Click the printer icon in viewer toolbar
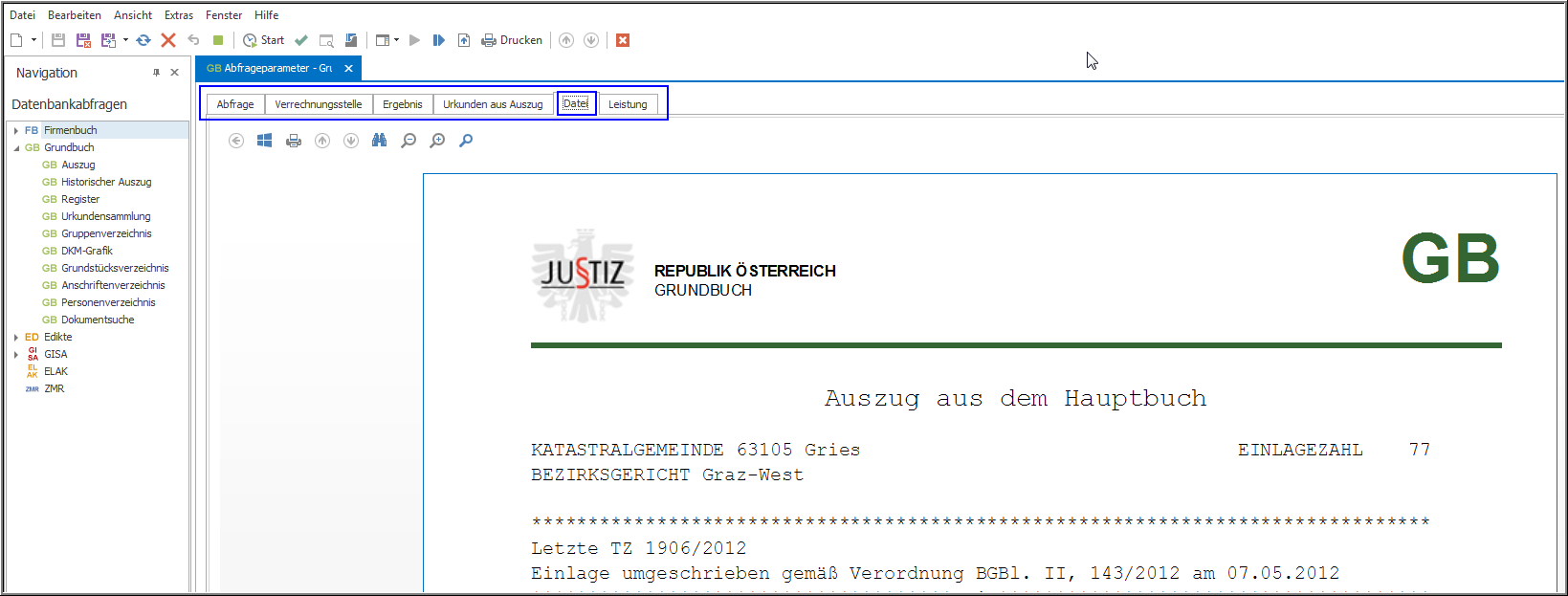1568x596 pixels. point(294,141)
